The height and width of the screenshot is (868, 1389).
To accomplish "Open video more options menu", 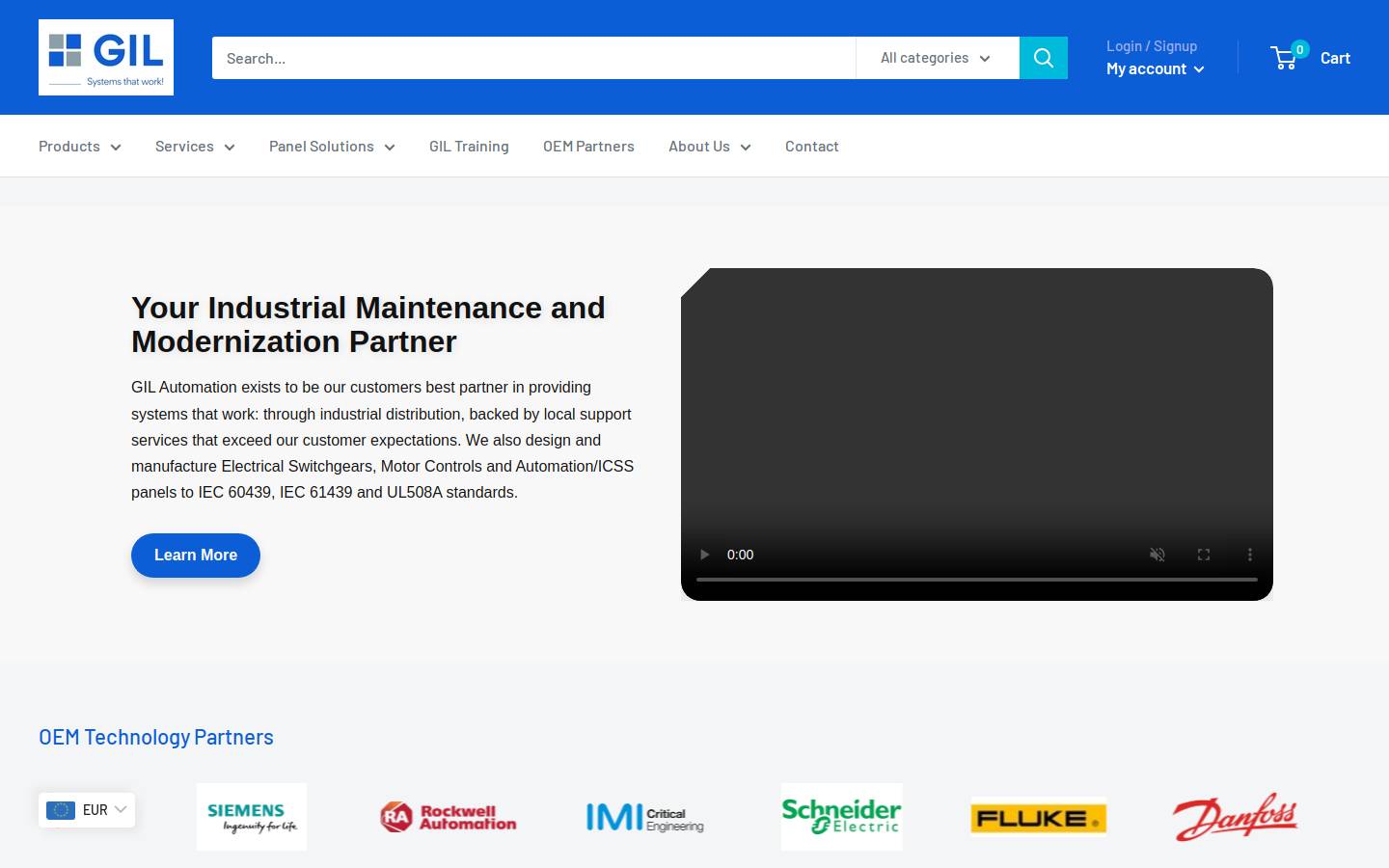I will click(1250, 555).
